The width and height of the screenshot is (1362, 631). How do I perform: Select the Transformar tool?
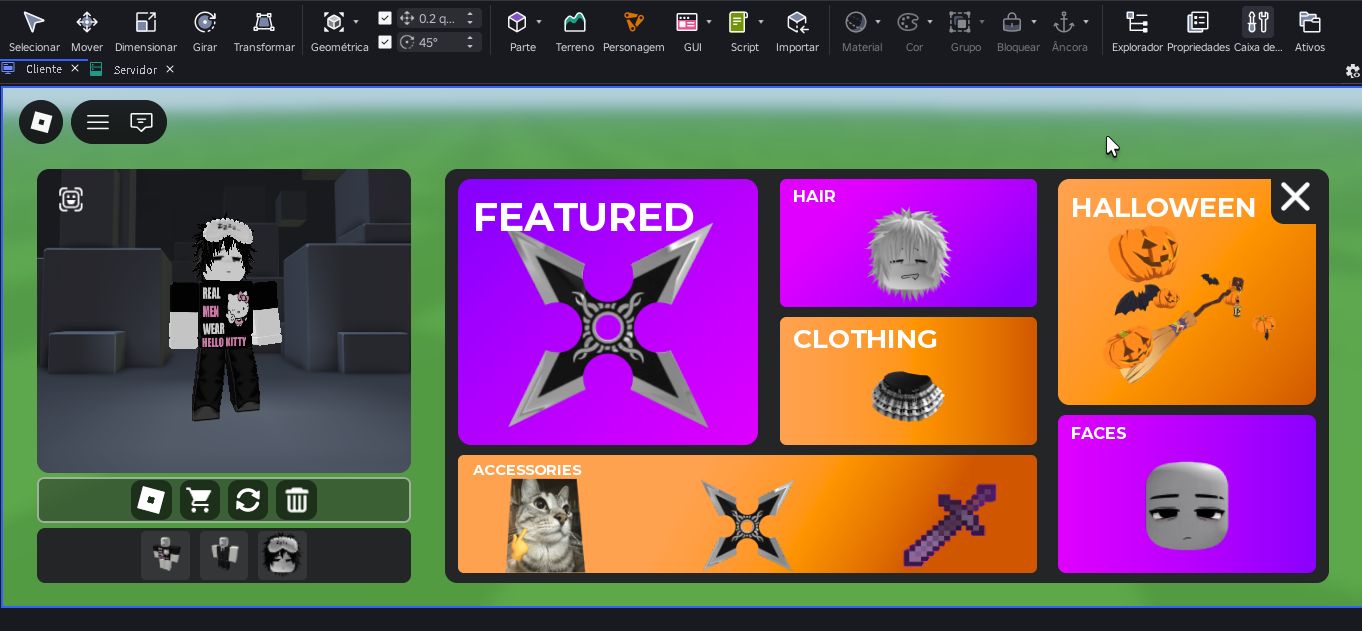264,31
